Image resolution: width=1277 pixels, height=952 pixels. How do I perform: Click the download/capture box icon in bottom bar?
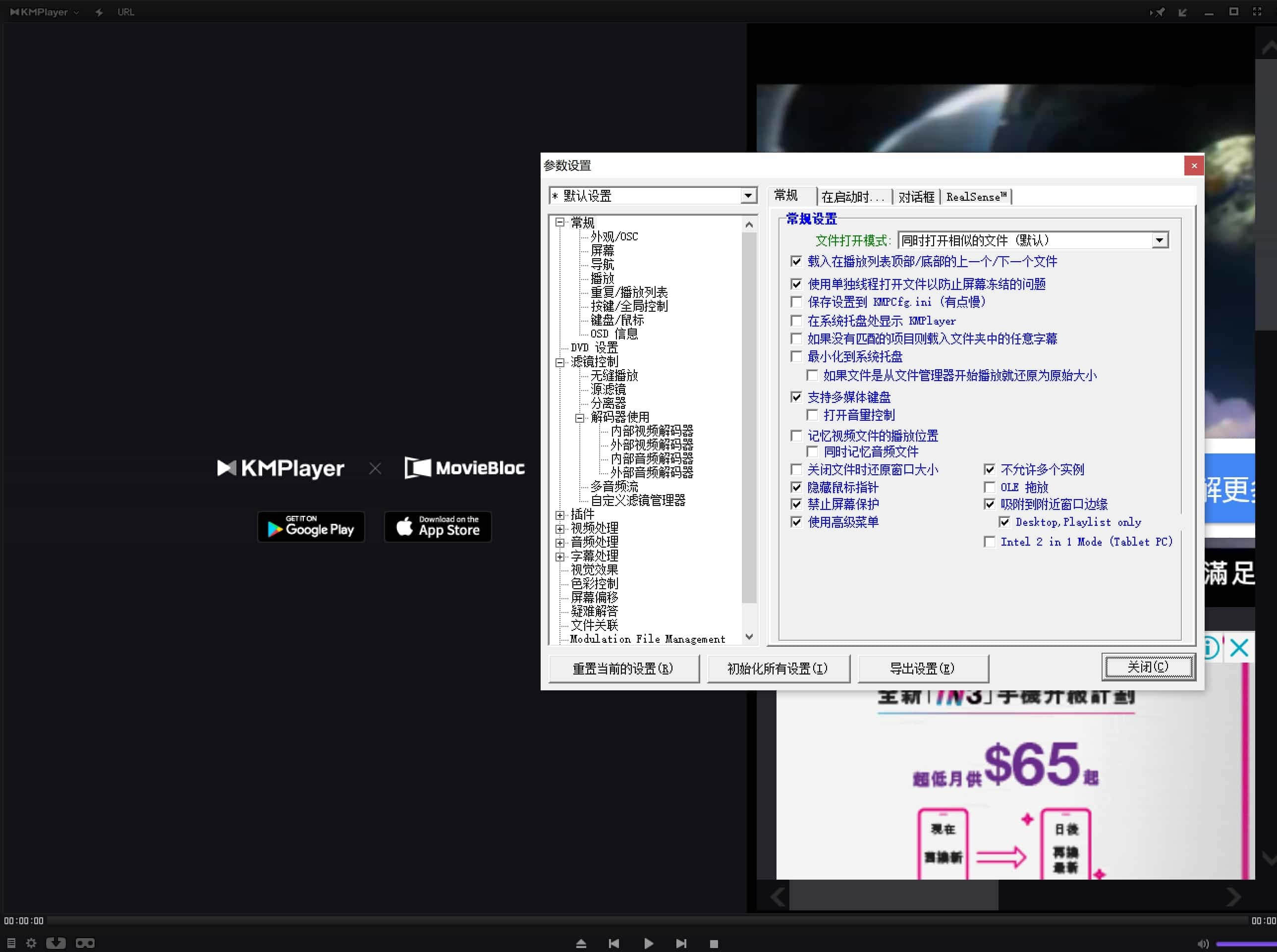pos(56,943)
